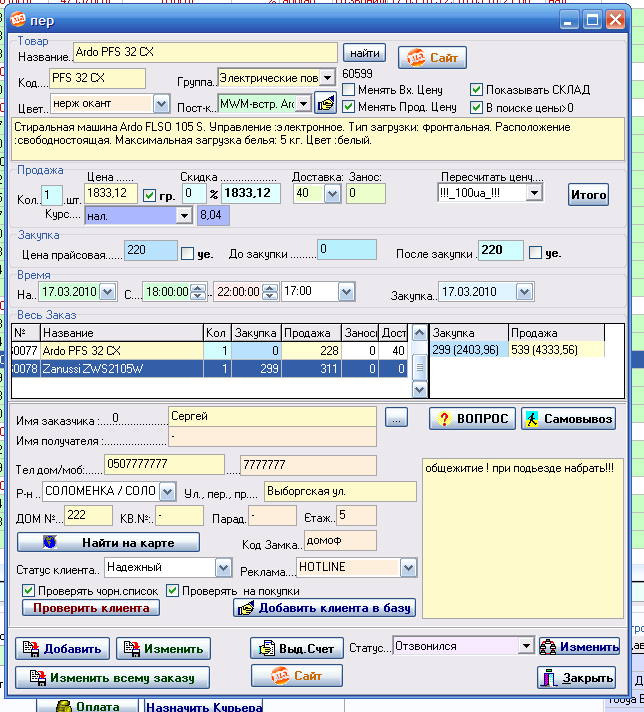Uncheck Проверять черн.список checkbox
The width and height of the screenshot is (644, 712).
click(x=28, y=590)
